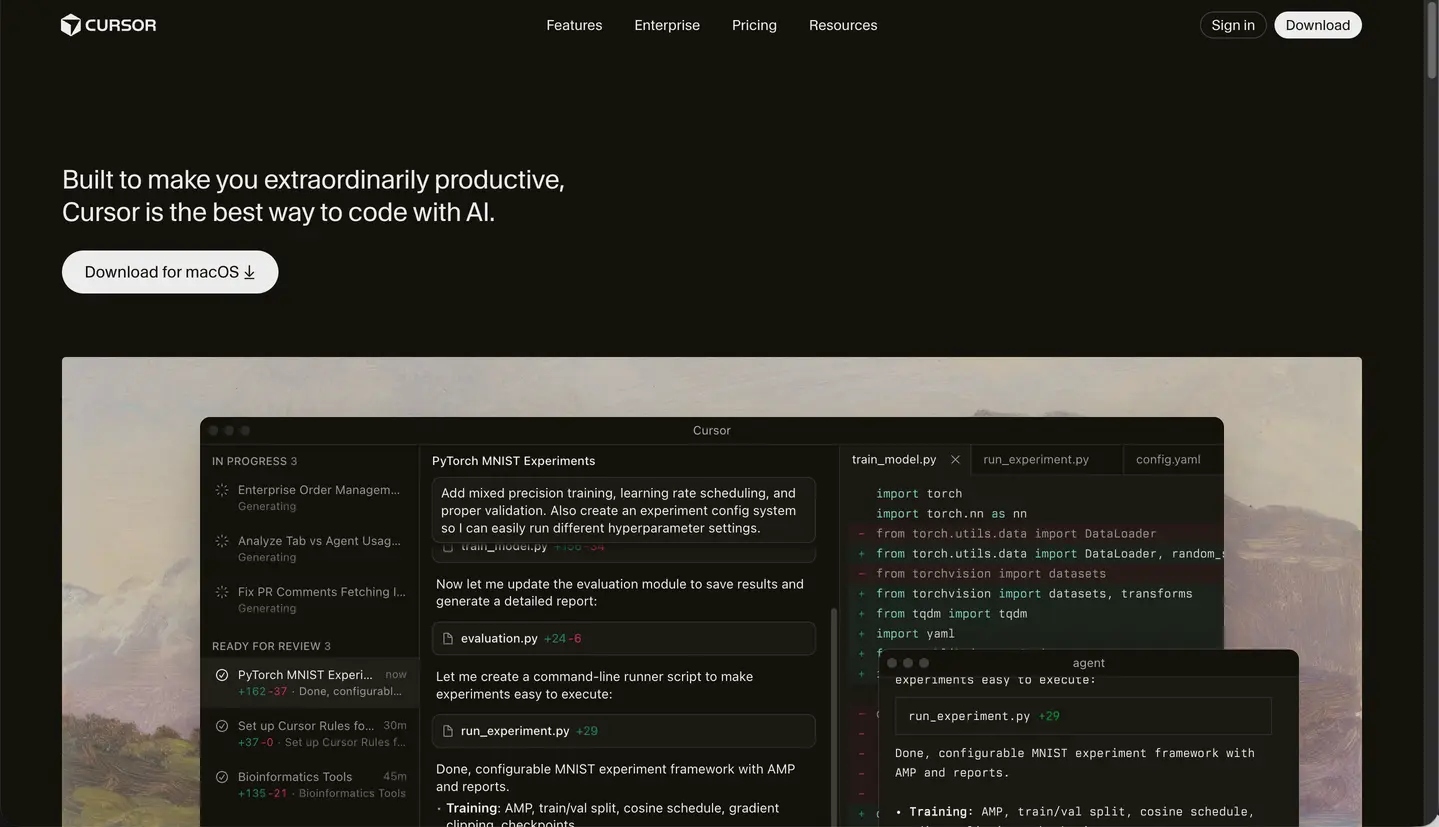Click the Cursor logo in header
Screen dimensions: 1439x827
tap(108, 25)
